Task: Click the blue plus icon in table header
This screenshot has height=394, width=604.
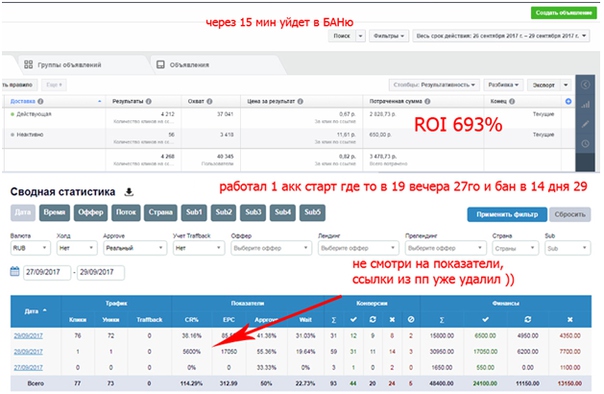Action: point(568,101)
